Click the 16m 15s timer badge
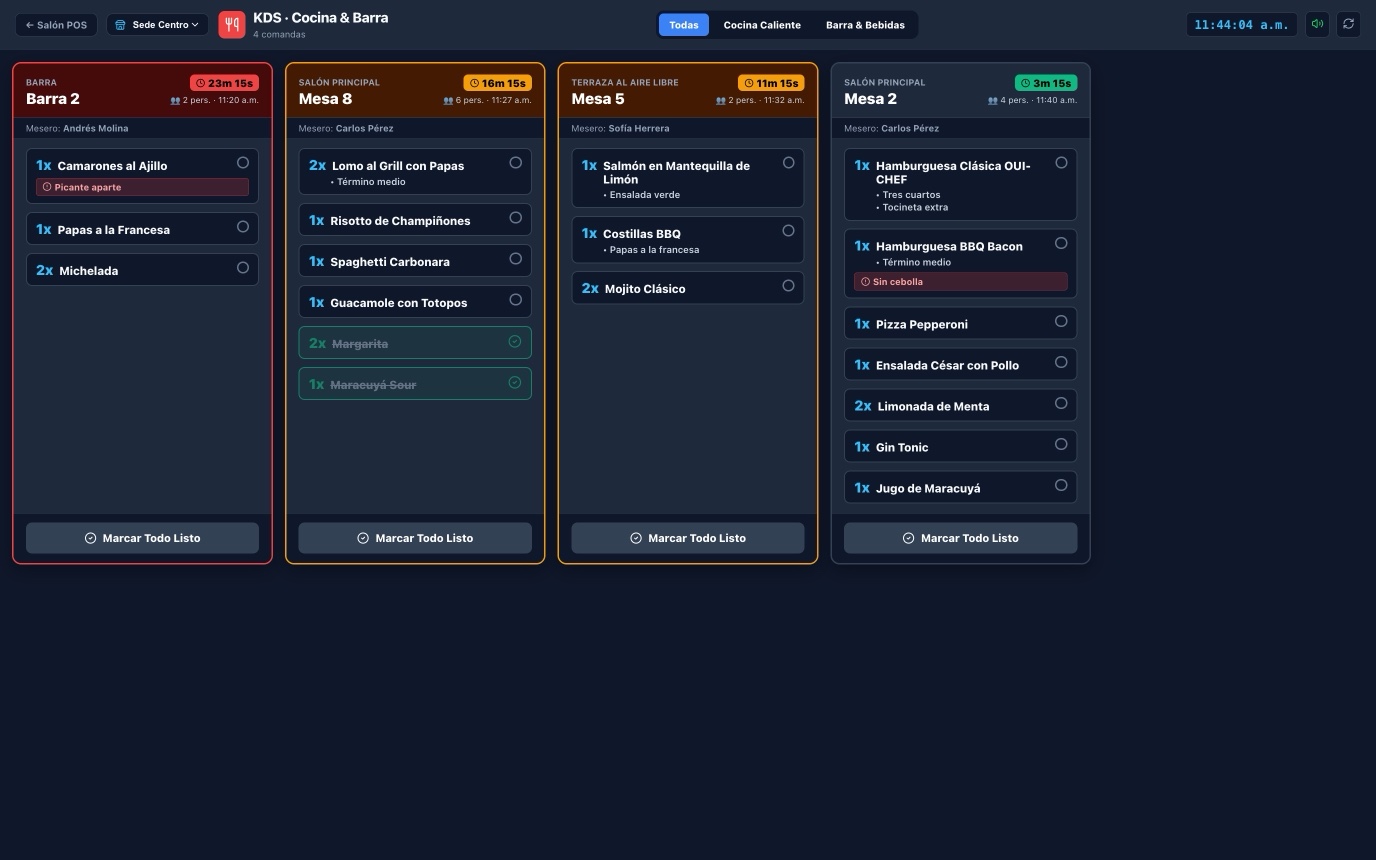This screenshot has height=860, width=1376. point(497,83)
